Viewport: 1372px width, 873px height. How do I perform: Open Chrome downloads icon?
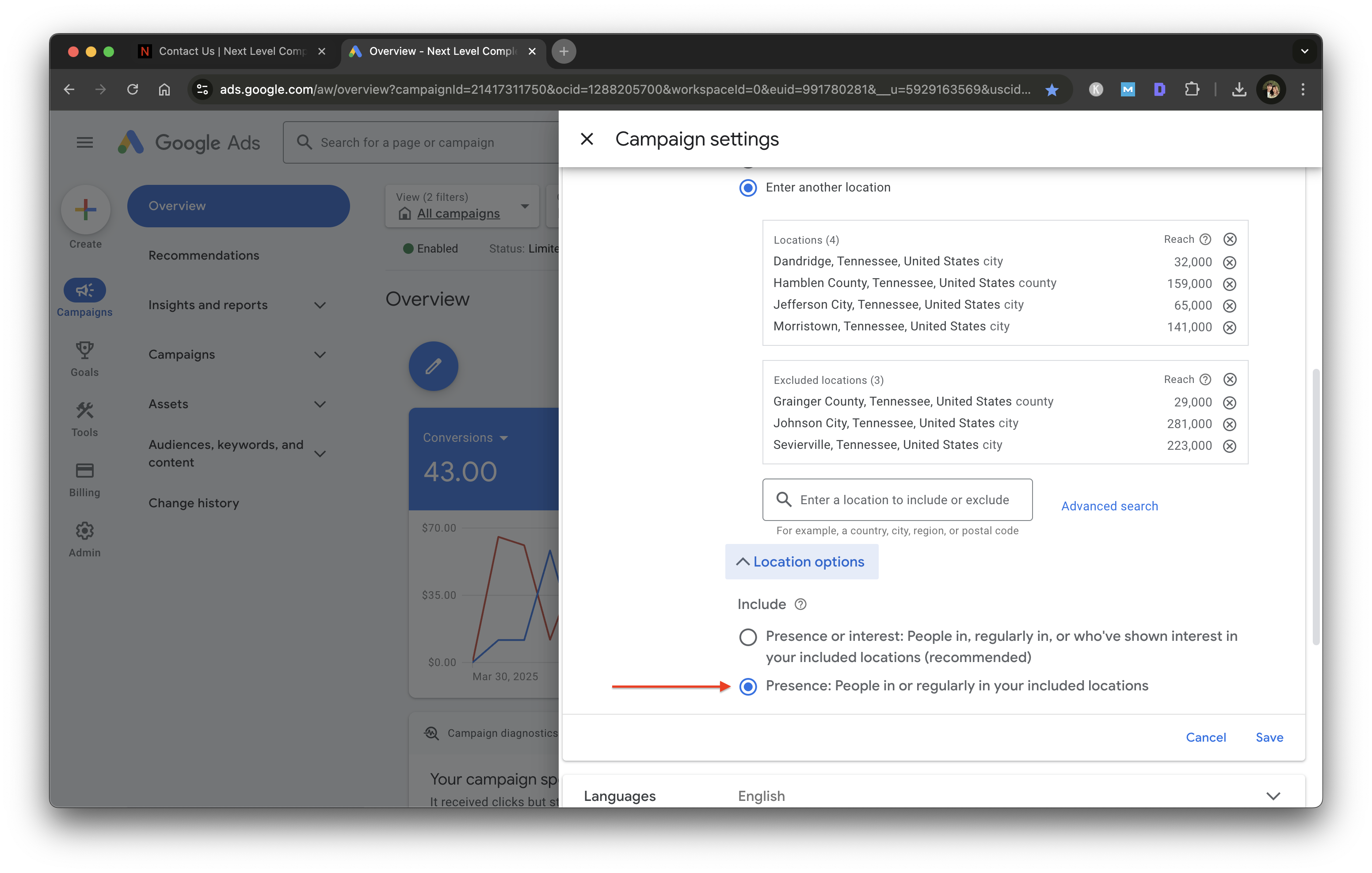click(1239, 89)
